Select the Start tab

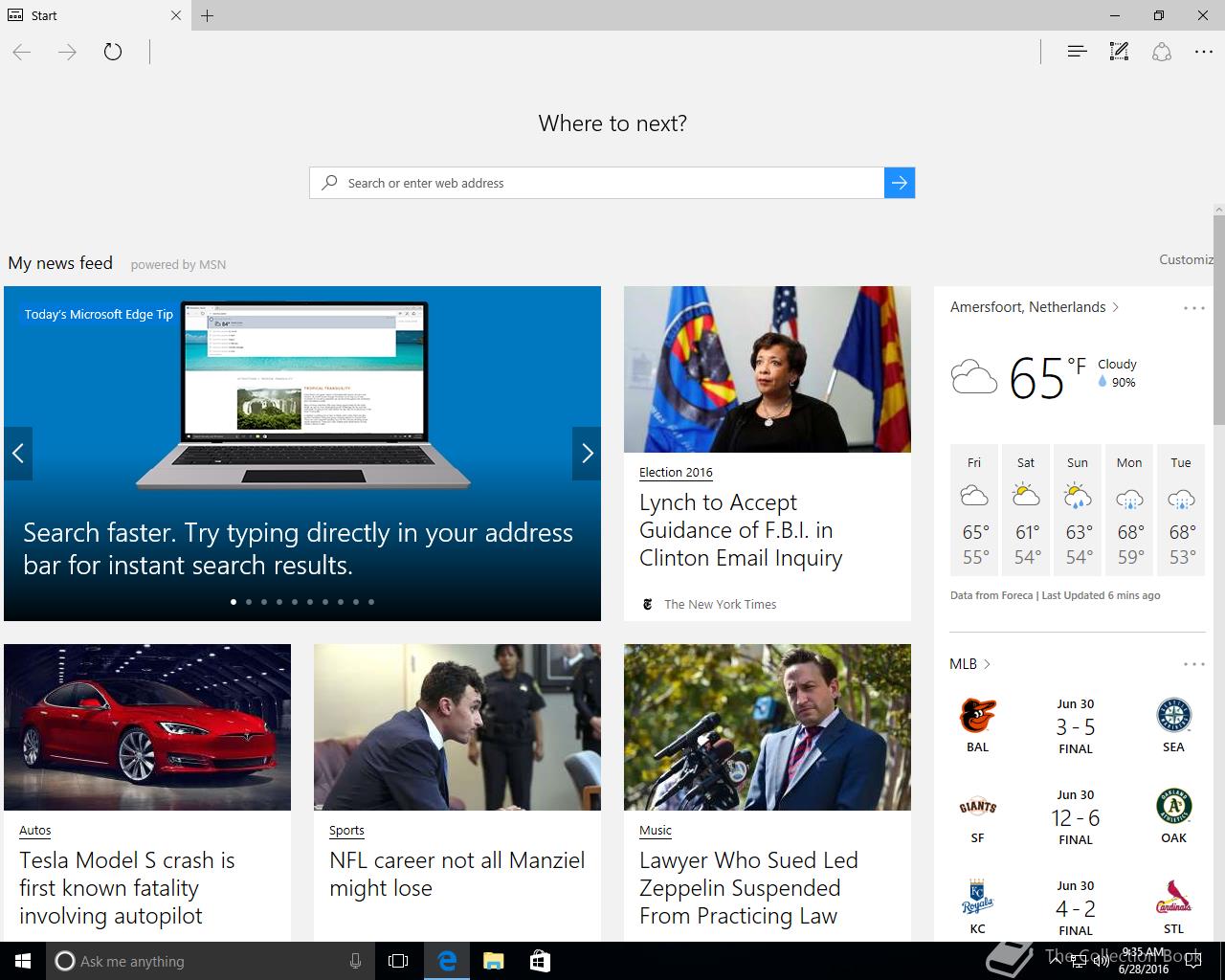(96, 15)
